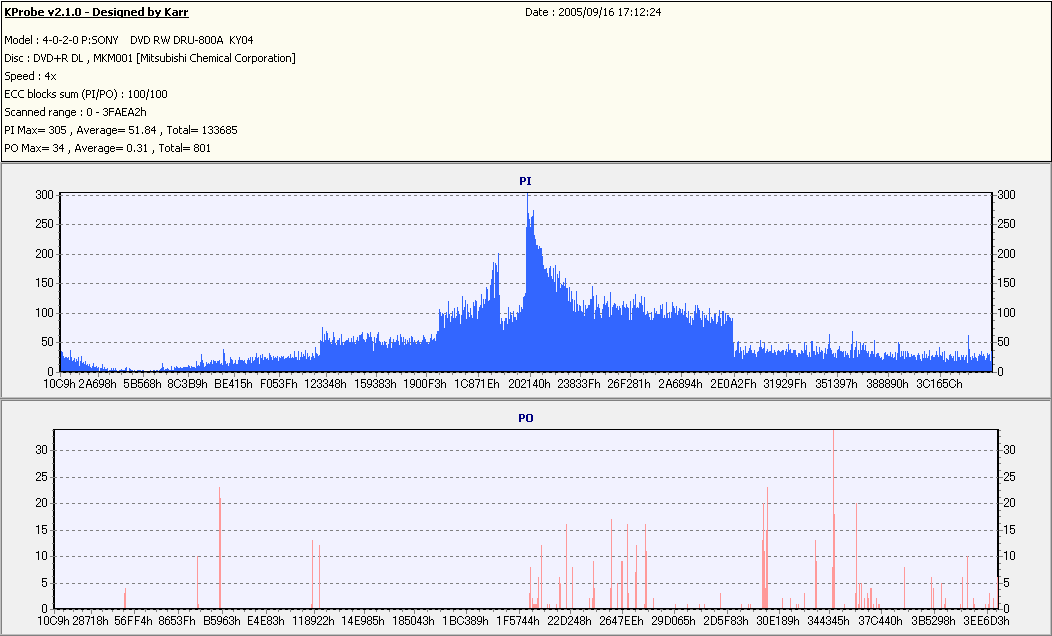Click the Scanned range 0 - 3FAEA2h line

(x=75, y=112)
